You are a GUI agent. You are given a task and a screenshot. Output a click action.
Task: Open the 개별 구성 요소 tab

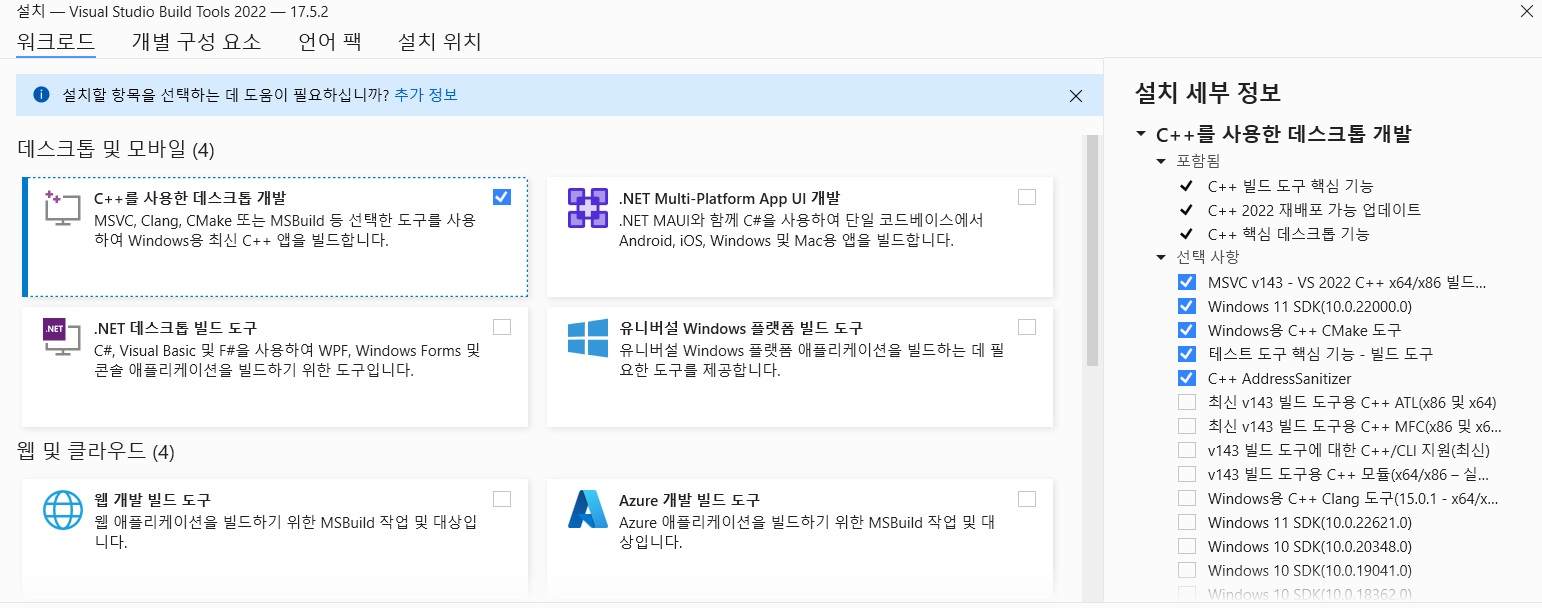coord(196,42)
